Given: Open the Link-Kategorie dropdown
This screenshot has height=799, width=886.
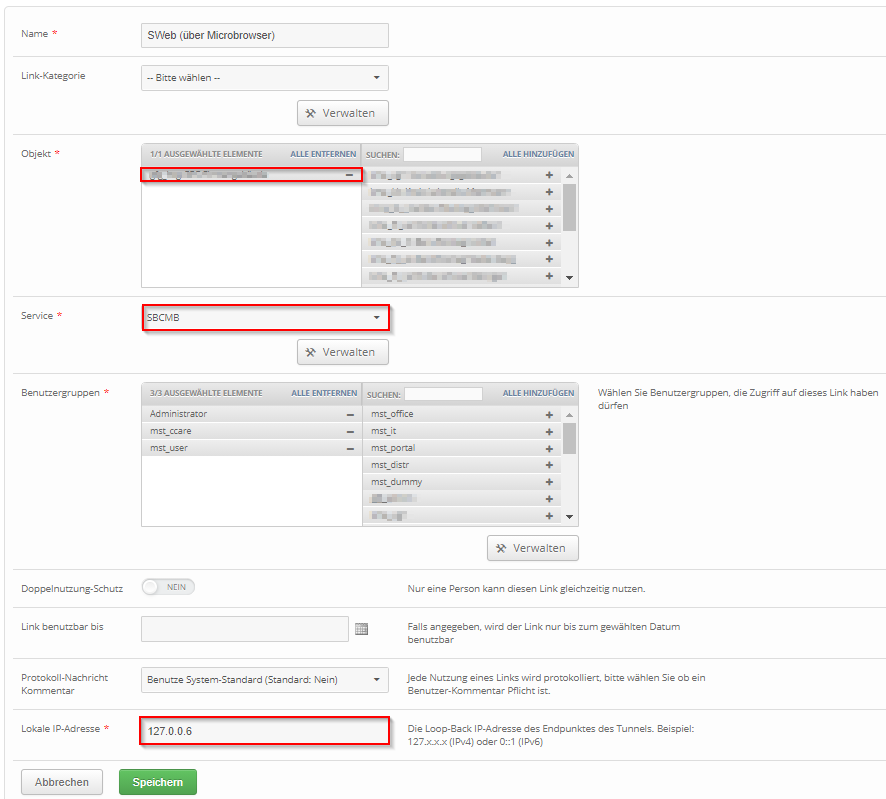Looking at the screenshot, I should click(264, 78).
